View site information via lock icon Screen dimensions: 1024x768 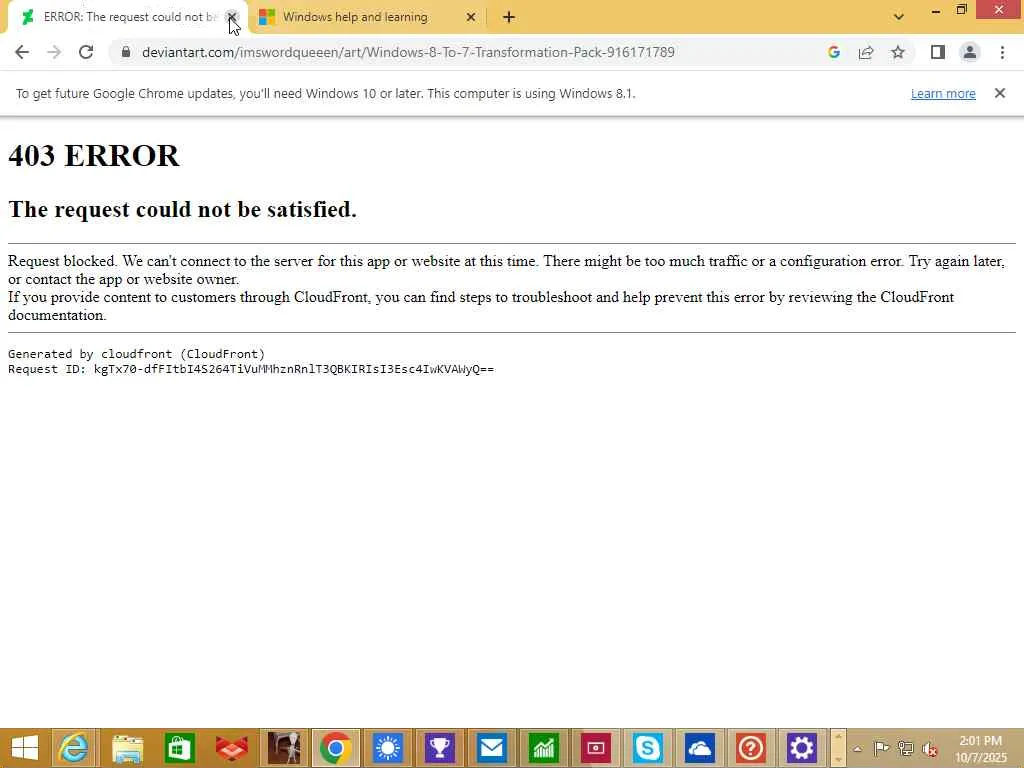125,52
